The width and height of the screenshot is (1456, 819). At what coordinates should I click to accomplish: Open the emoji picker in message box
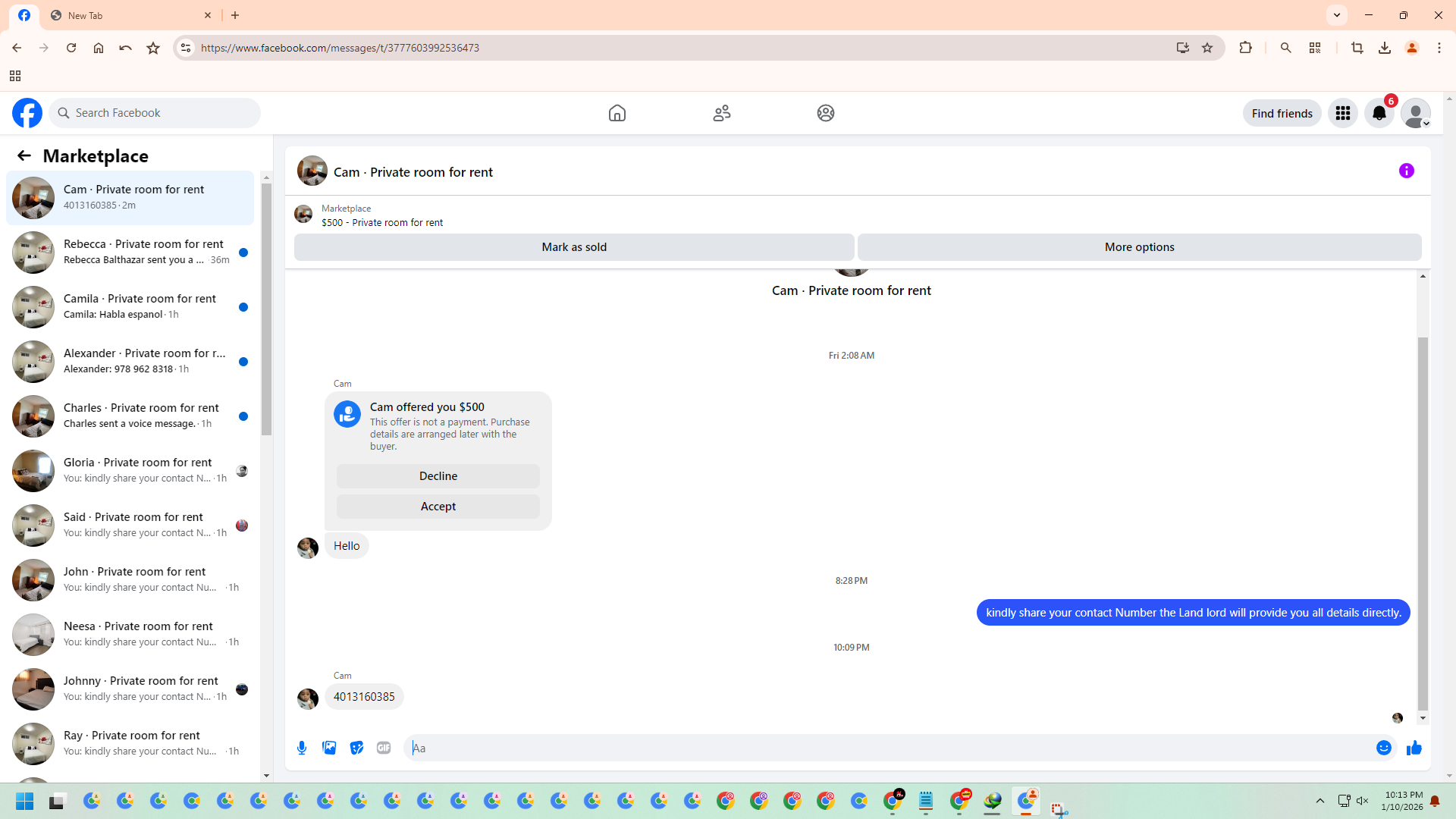tap(1384, 748)
